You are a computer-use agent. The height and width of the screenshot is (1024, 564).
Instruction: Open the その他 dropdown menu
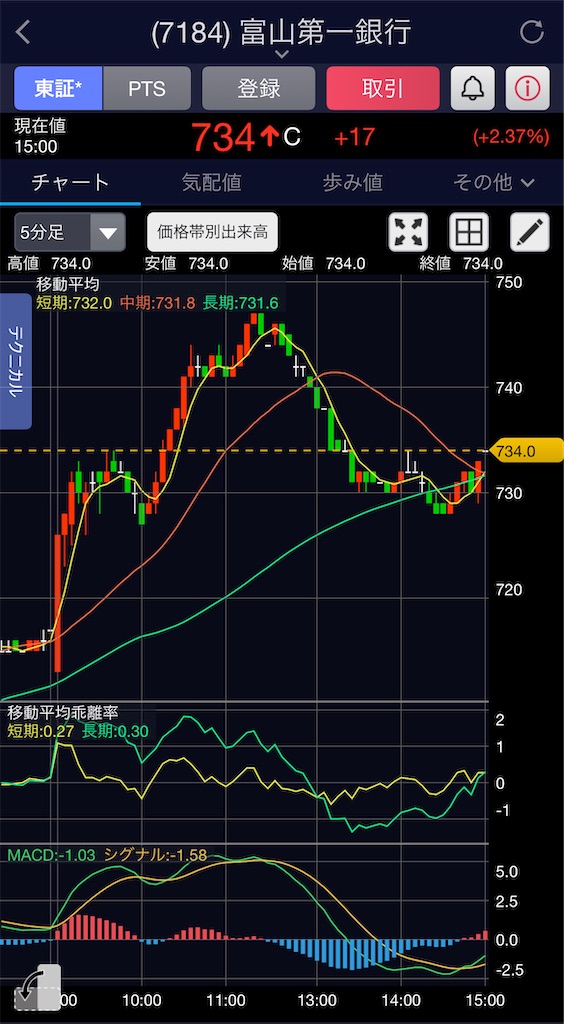(x=494, y=183)
